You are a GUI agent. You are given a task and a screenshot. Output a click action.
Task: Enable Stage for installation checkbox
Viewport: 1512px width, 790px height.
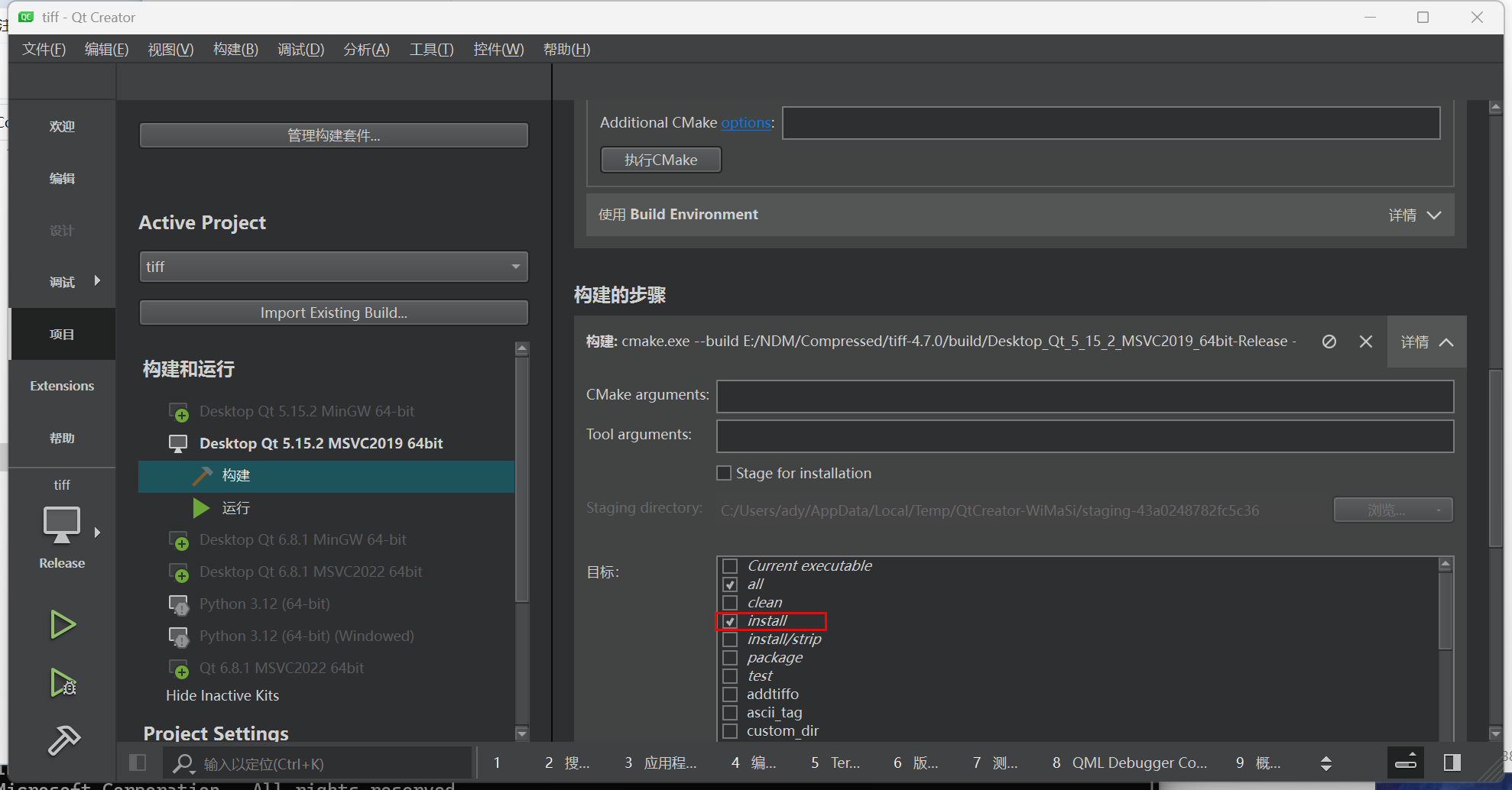coord(724,473)
